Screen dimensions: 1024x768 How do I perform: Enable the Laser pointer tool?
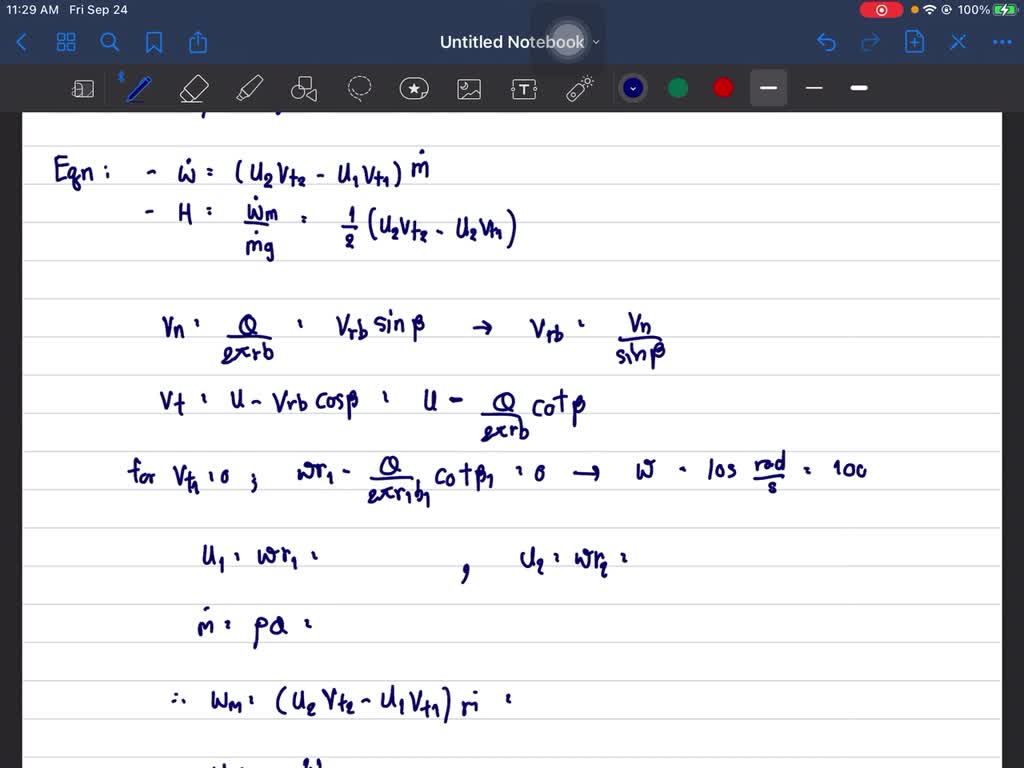[578, 88]
